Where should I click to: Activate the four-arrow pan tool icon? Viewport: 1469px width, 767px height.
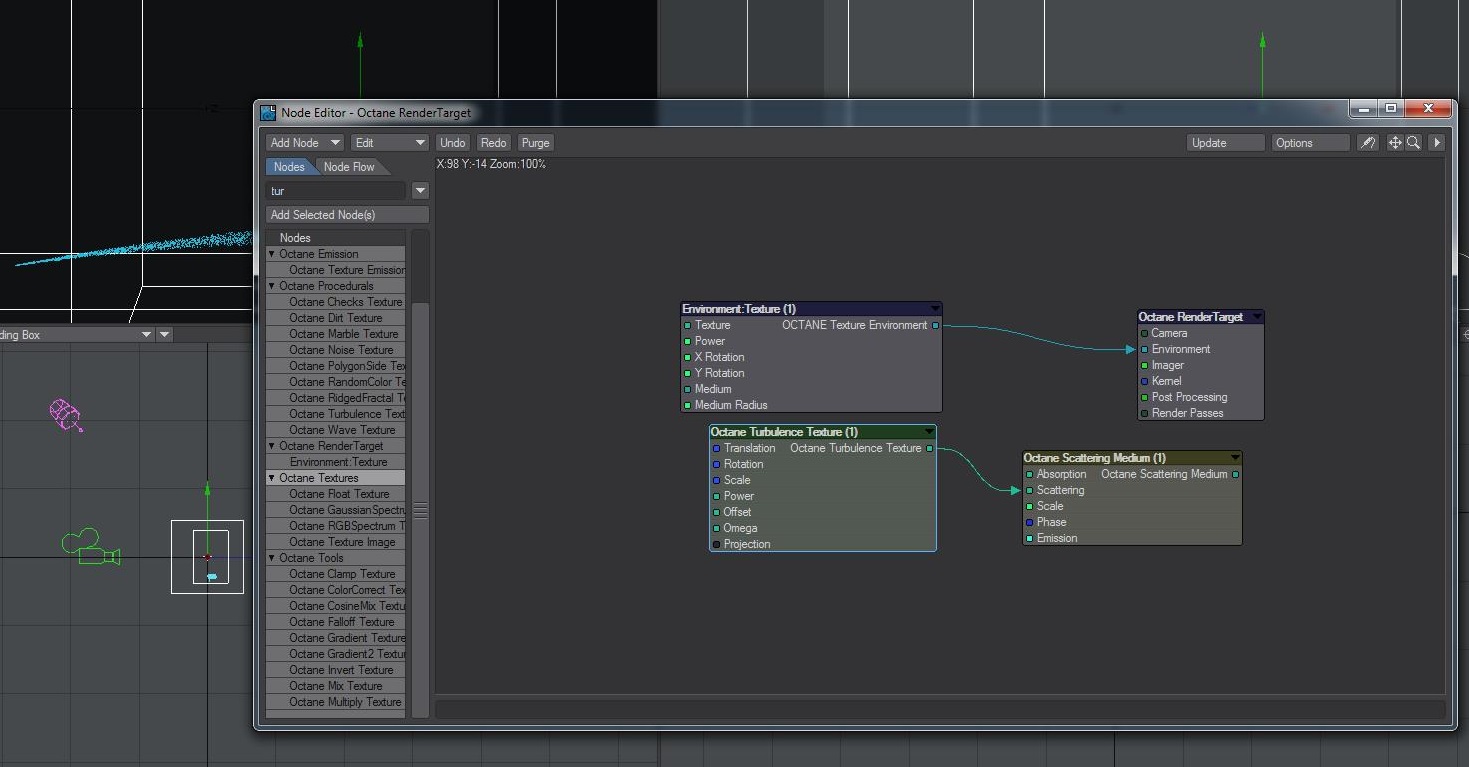tap(1395, 143)
